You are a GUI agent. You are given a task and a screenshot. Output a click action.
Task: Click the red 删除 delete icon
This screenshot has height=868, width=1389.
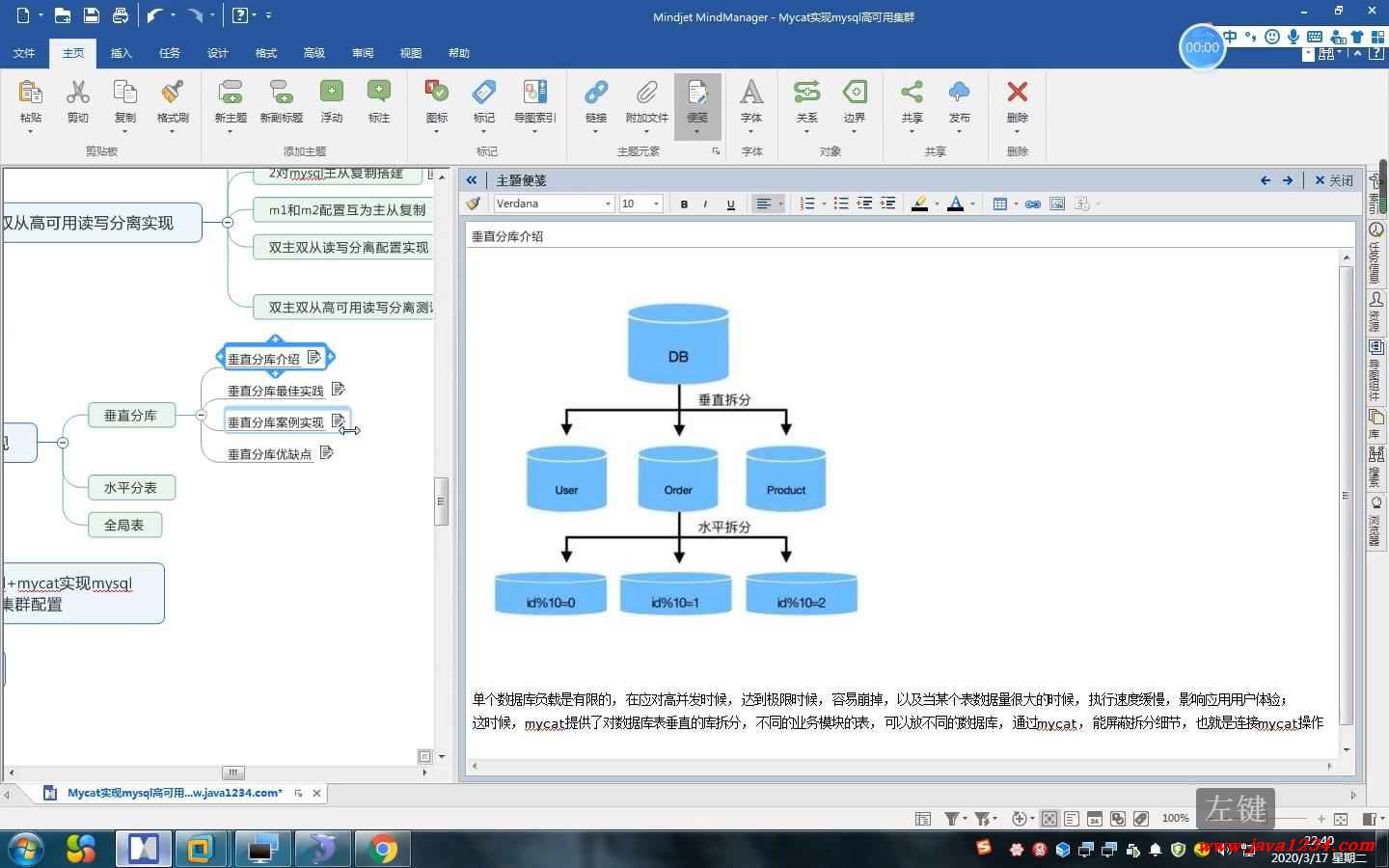tap(1018, 93)
